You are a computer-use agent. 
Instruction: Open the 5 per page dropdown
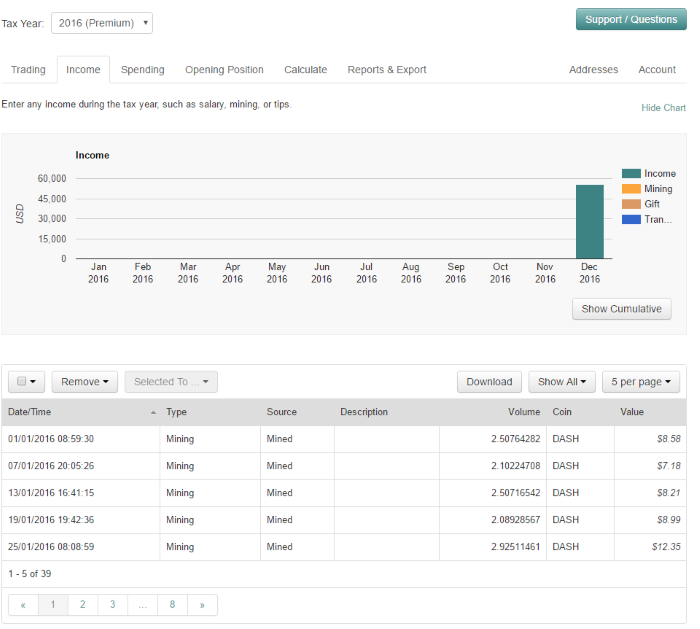(x=641, y=382)
